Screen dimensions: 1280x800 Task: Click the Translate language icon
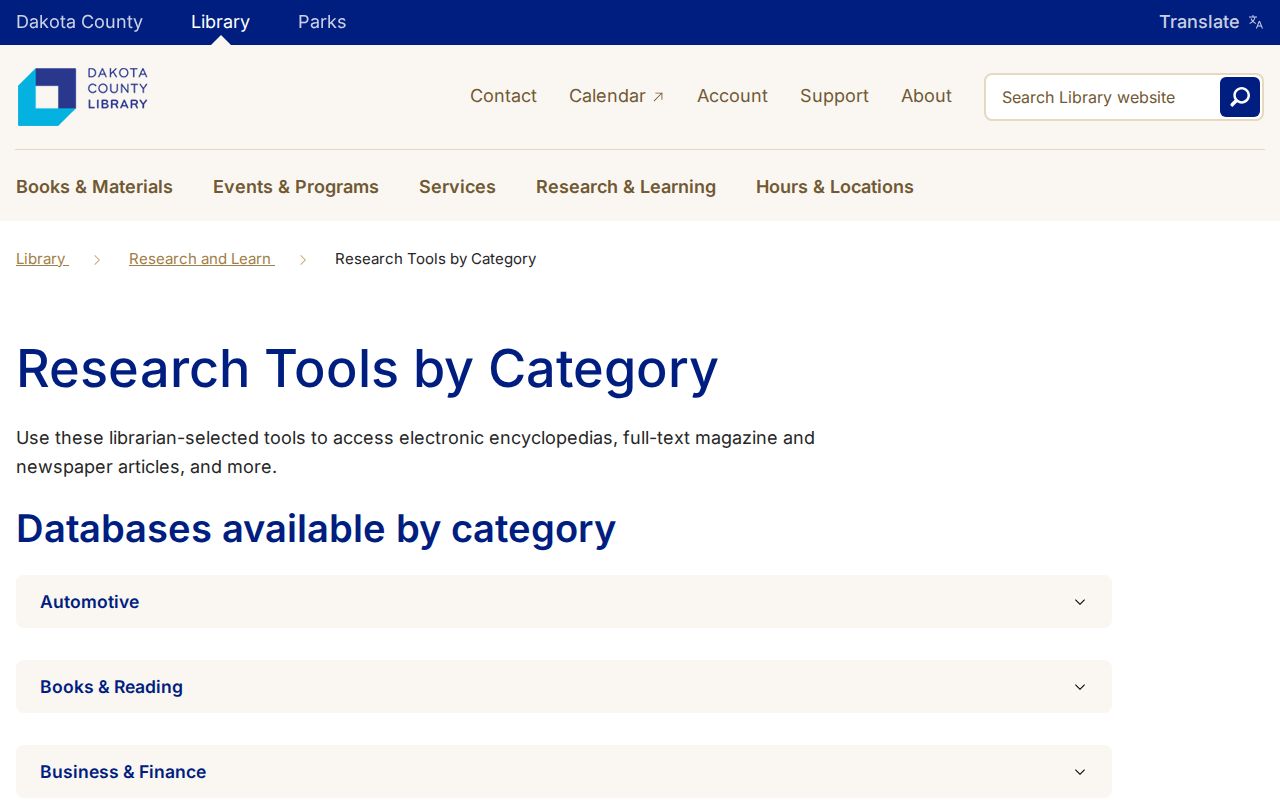[1256, 22]
